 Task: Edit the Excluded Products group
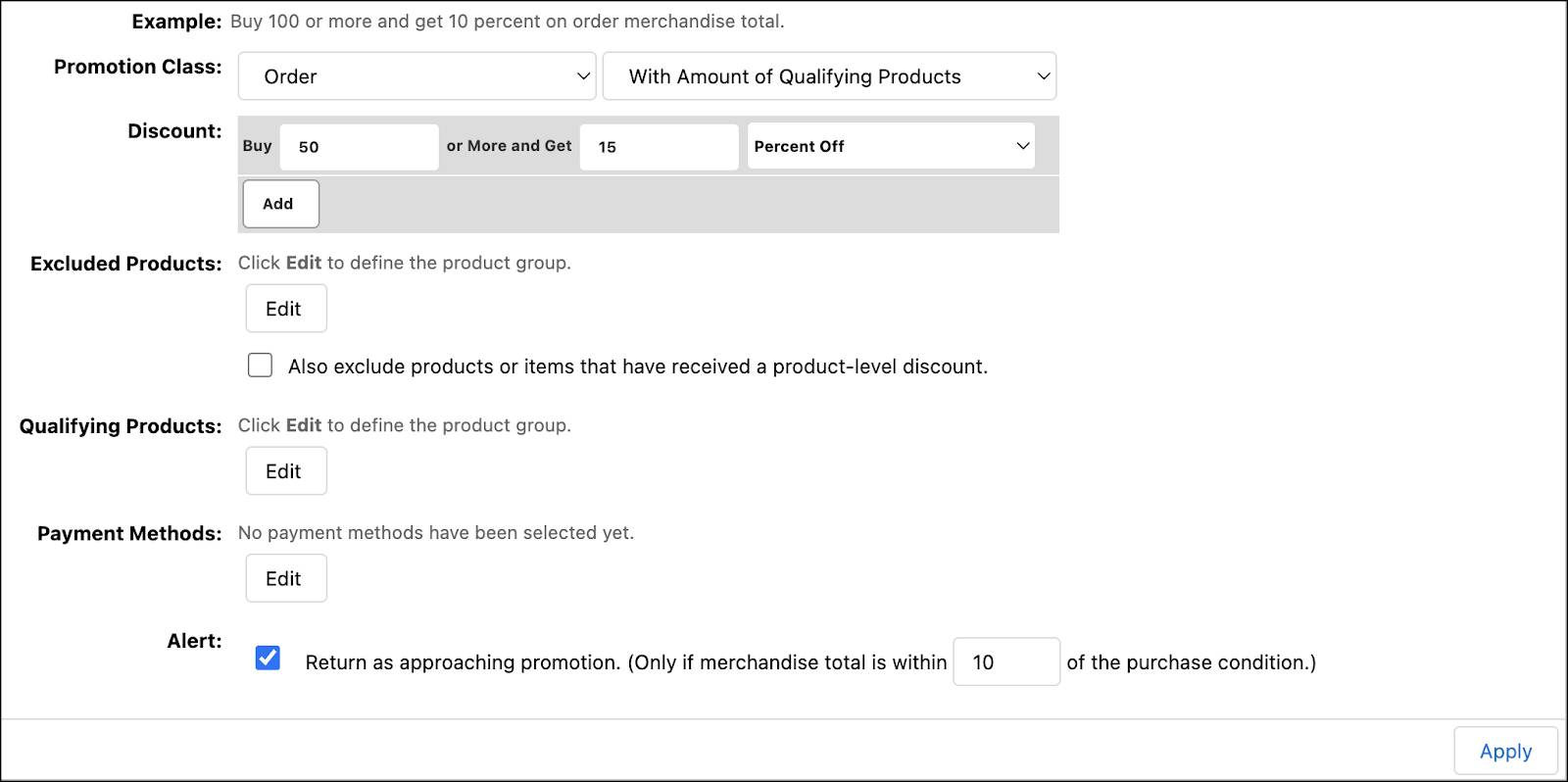click(x=285, y=308)
